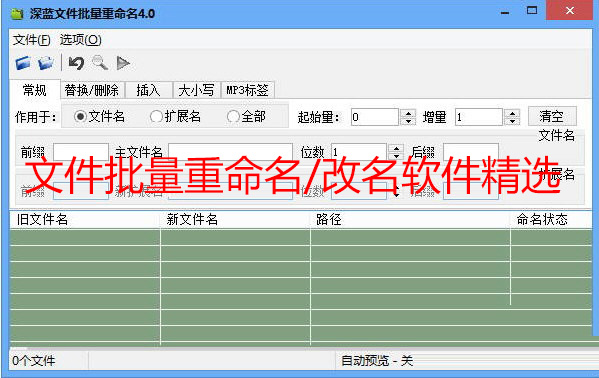Click the 增量 input field

[479, 117]
